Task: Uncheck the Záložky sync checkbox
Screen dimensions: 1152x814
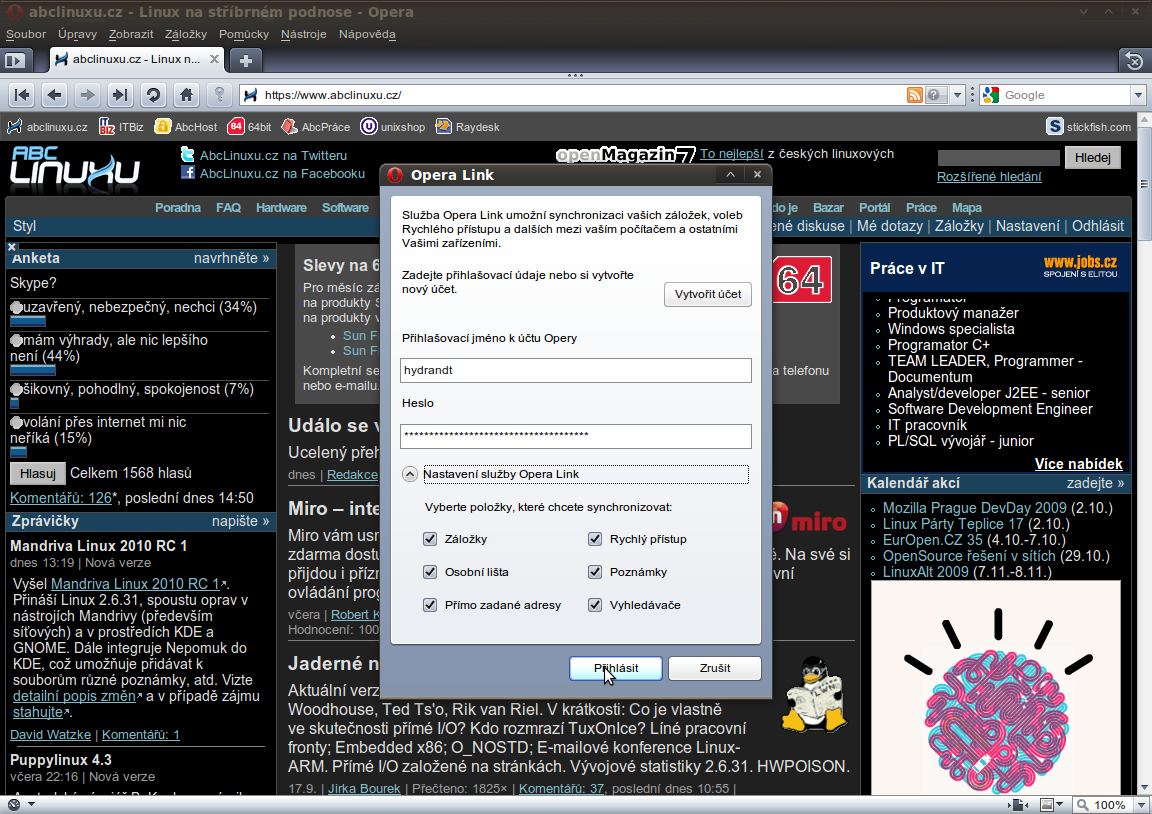Action: pos(430,539)
